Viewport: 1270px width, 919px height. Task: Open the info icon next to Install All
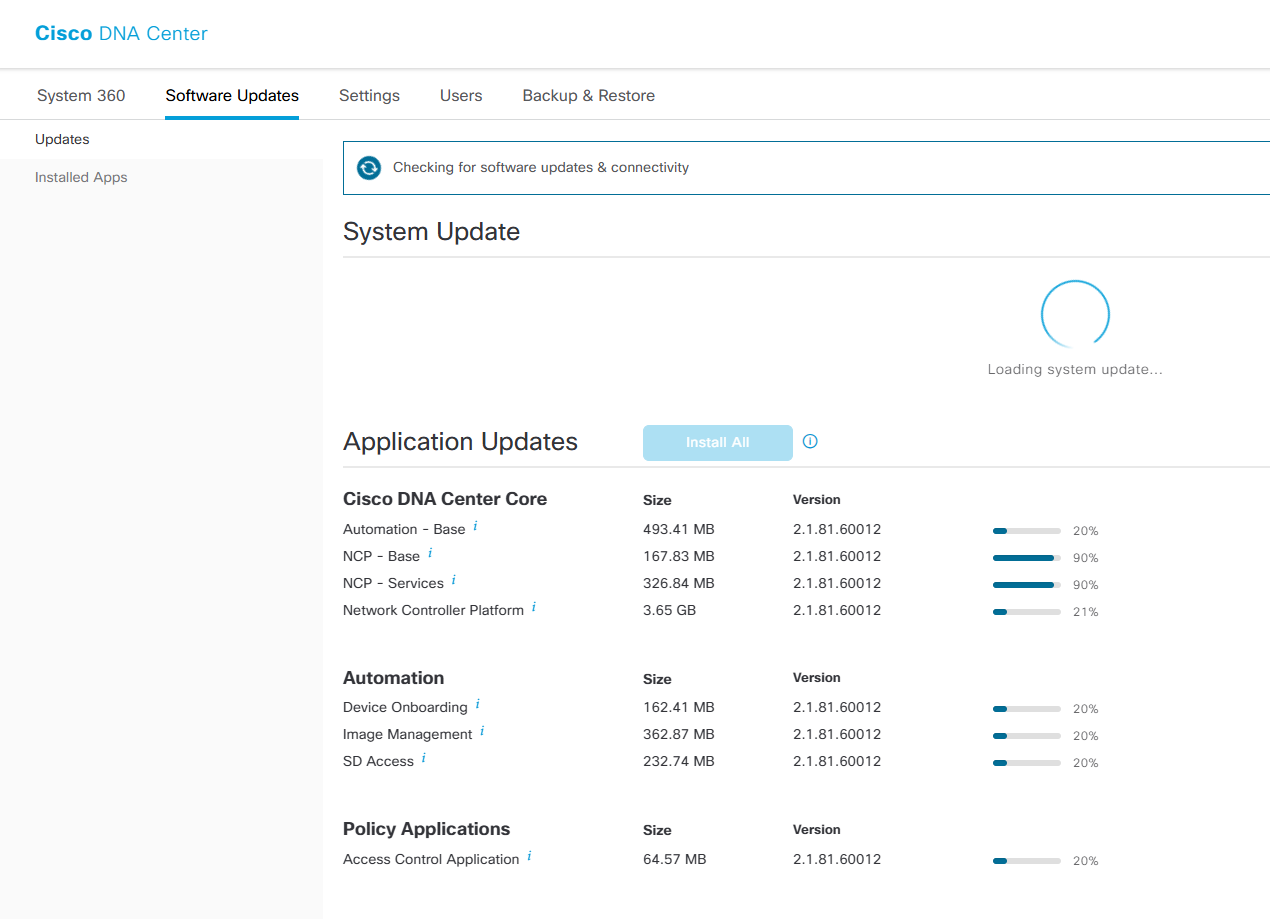[810, 441]
